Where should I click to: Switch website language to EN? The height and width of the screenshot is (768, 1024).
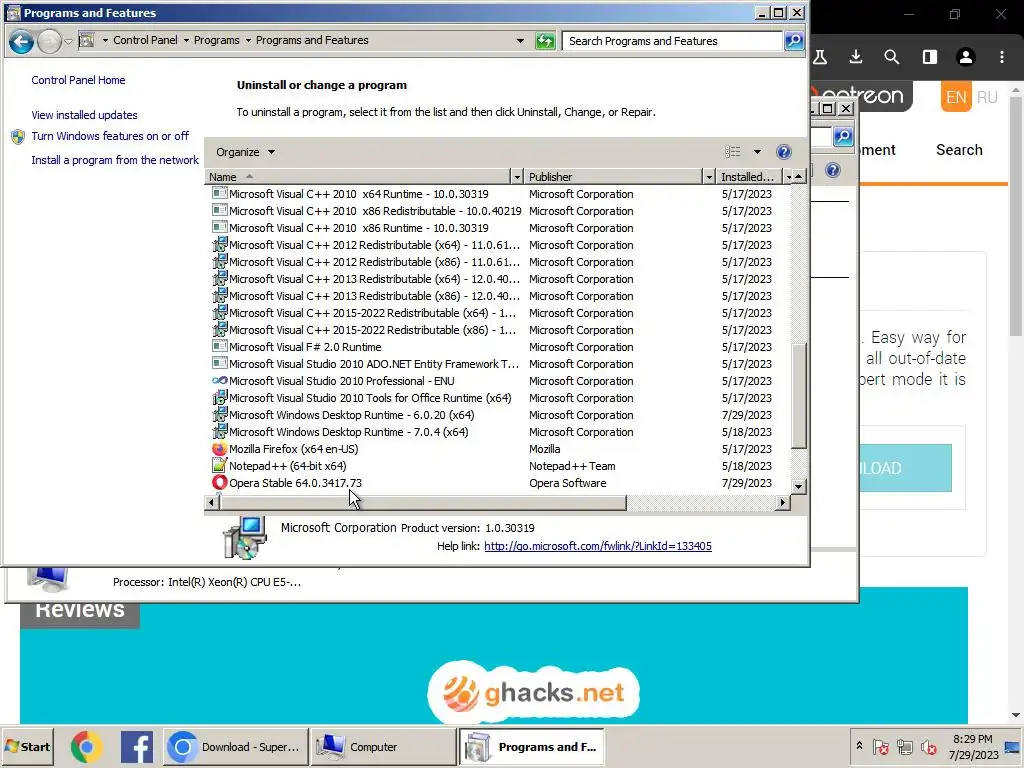pos(955,97)
